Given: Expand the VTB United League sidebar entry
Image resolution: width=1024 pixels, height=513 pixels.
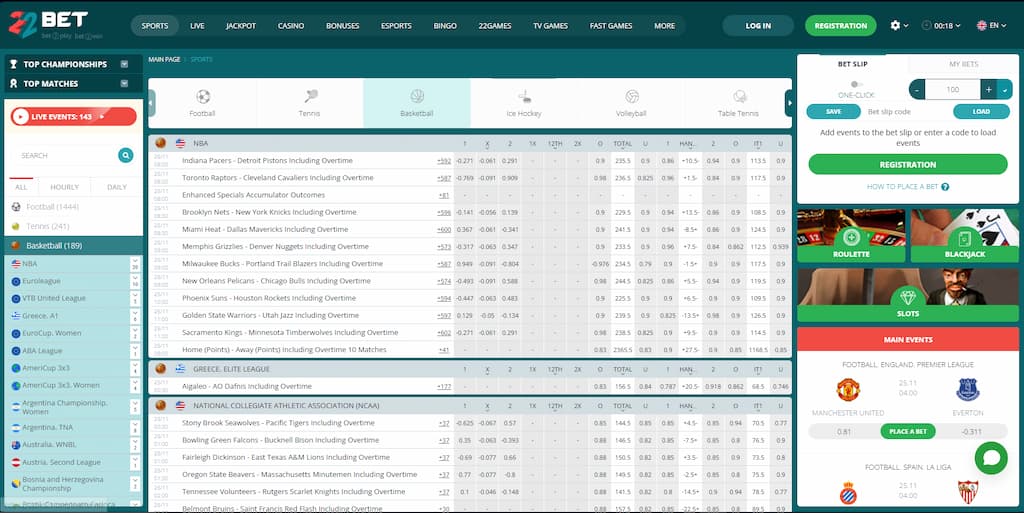Looking at the screenshot, I should point(135,298).
